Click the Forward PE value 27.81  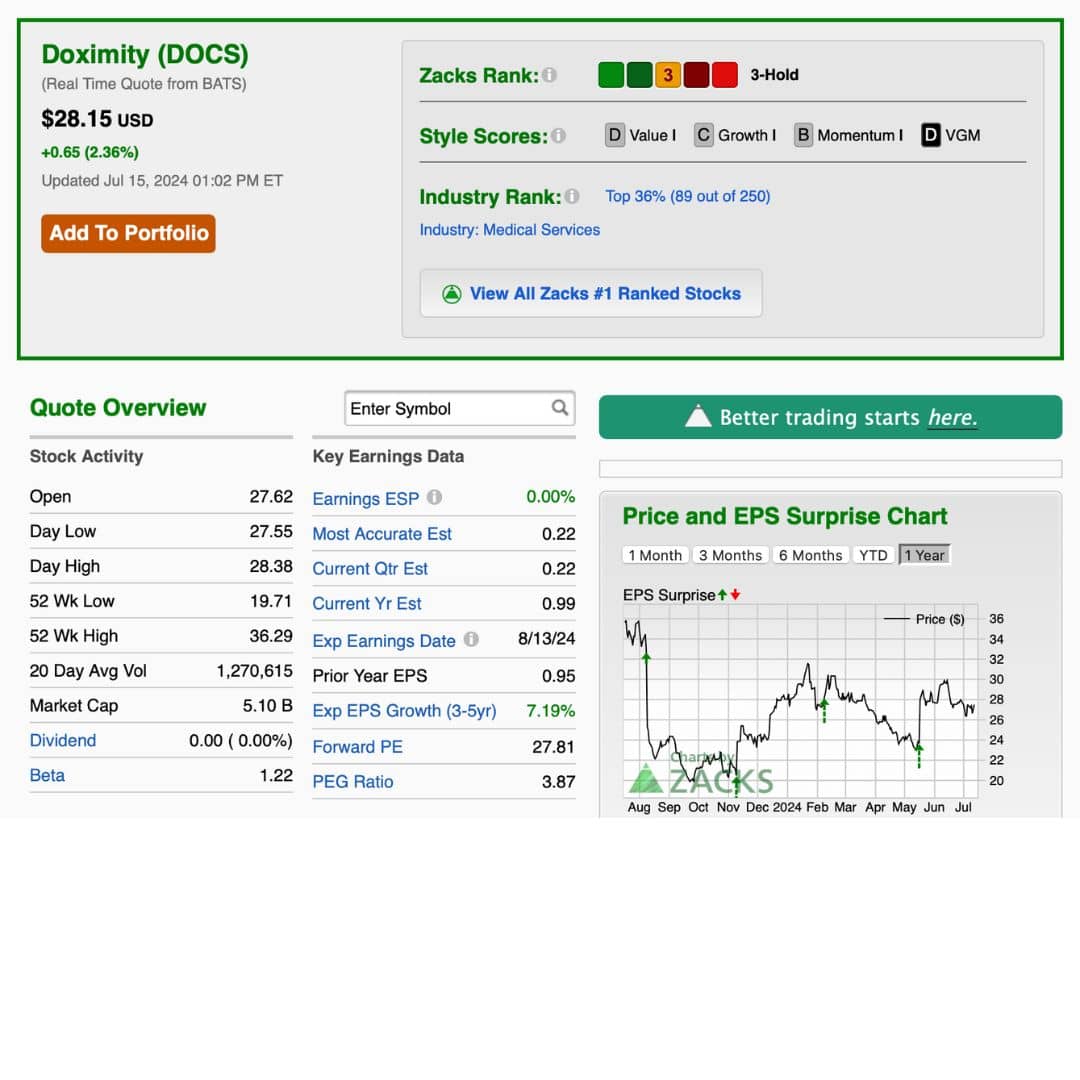point(553,747)
